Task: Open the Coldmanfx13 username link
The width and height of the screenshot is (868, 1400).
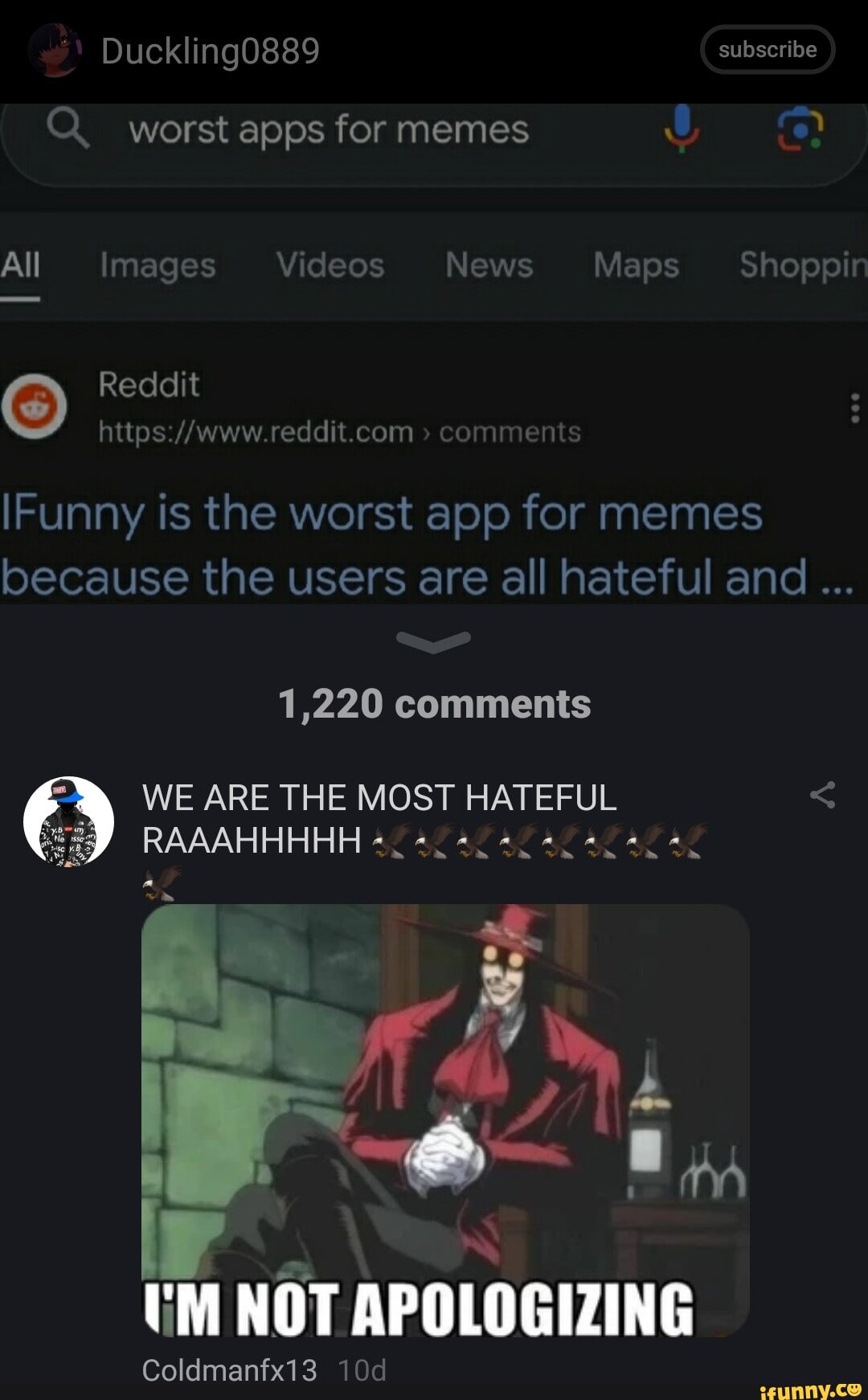Action: tap(229, 1370)
